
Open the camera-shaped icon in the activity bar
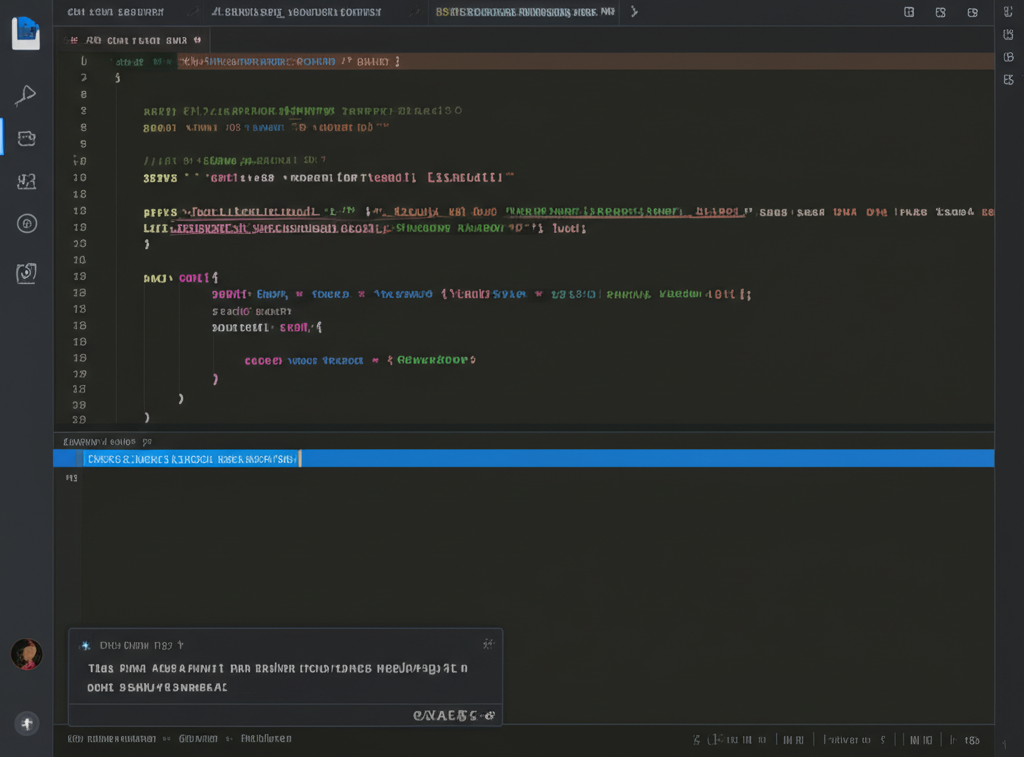point(27,272)
